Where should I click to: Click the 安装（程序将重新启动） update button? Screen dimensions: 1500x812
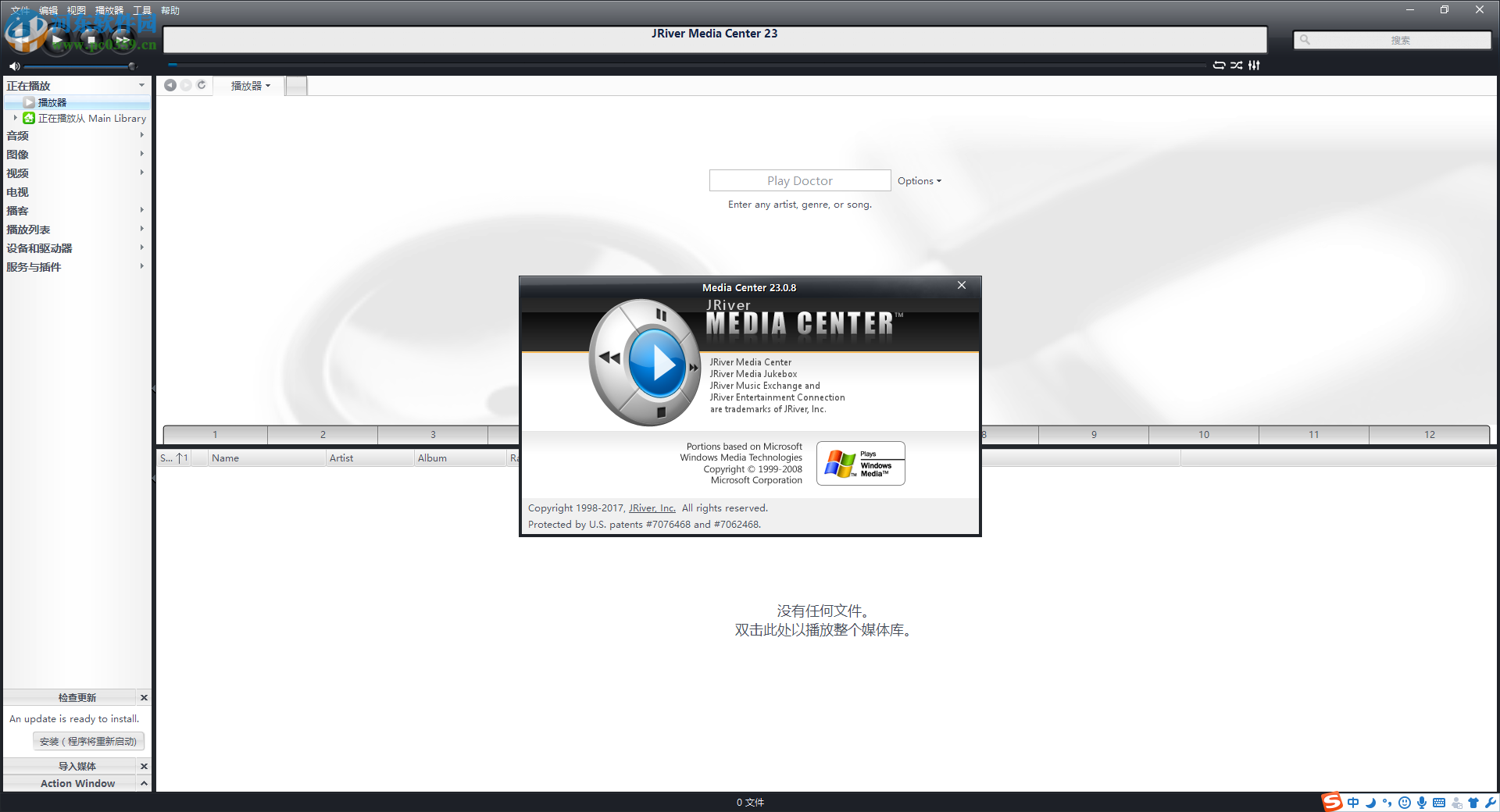coord(88,741)
